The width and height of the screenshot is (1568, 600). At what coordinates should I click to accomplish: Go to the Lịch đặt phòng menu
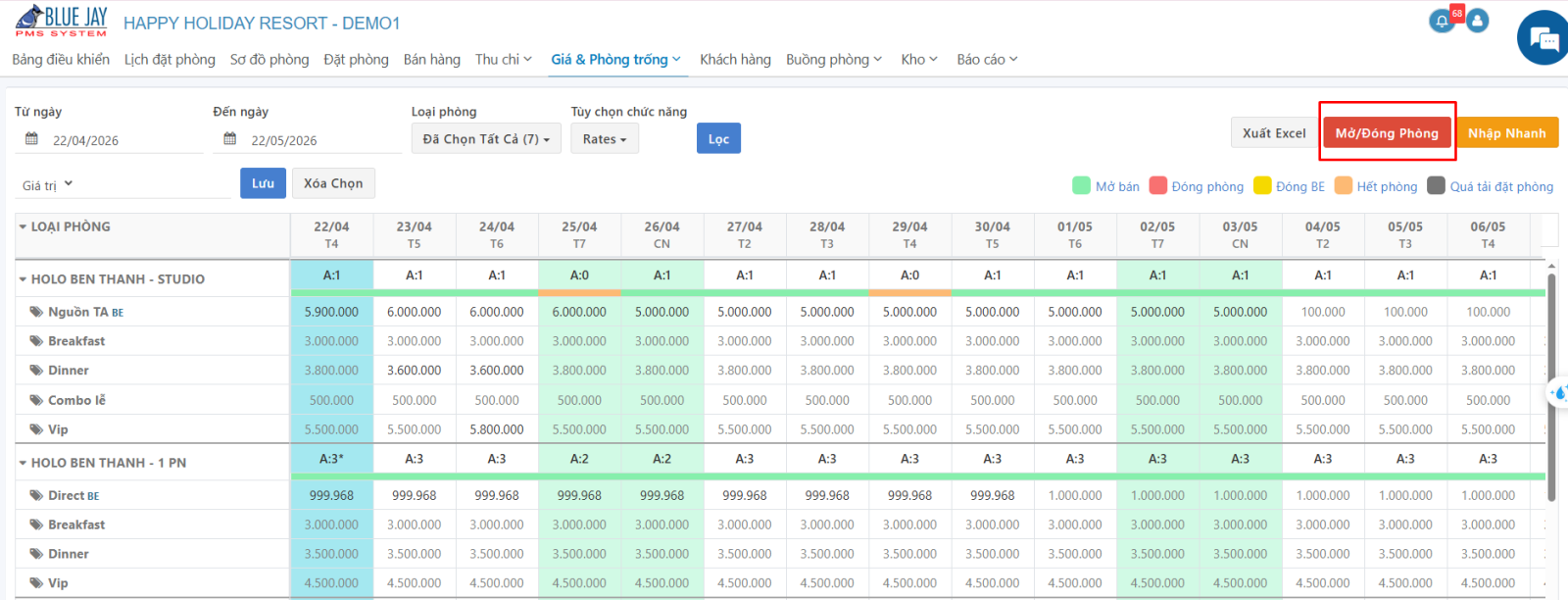point(170,59)
